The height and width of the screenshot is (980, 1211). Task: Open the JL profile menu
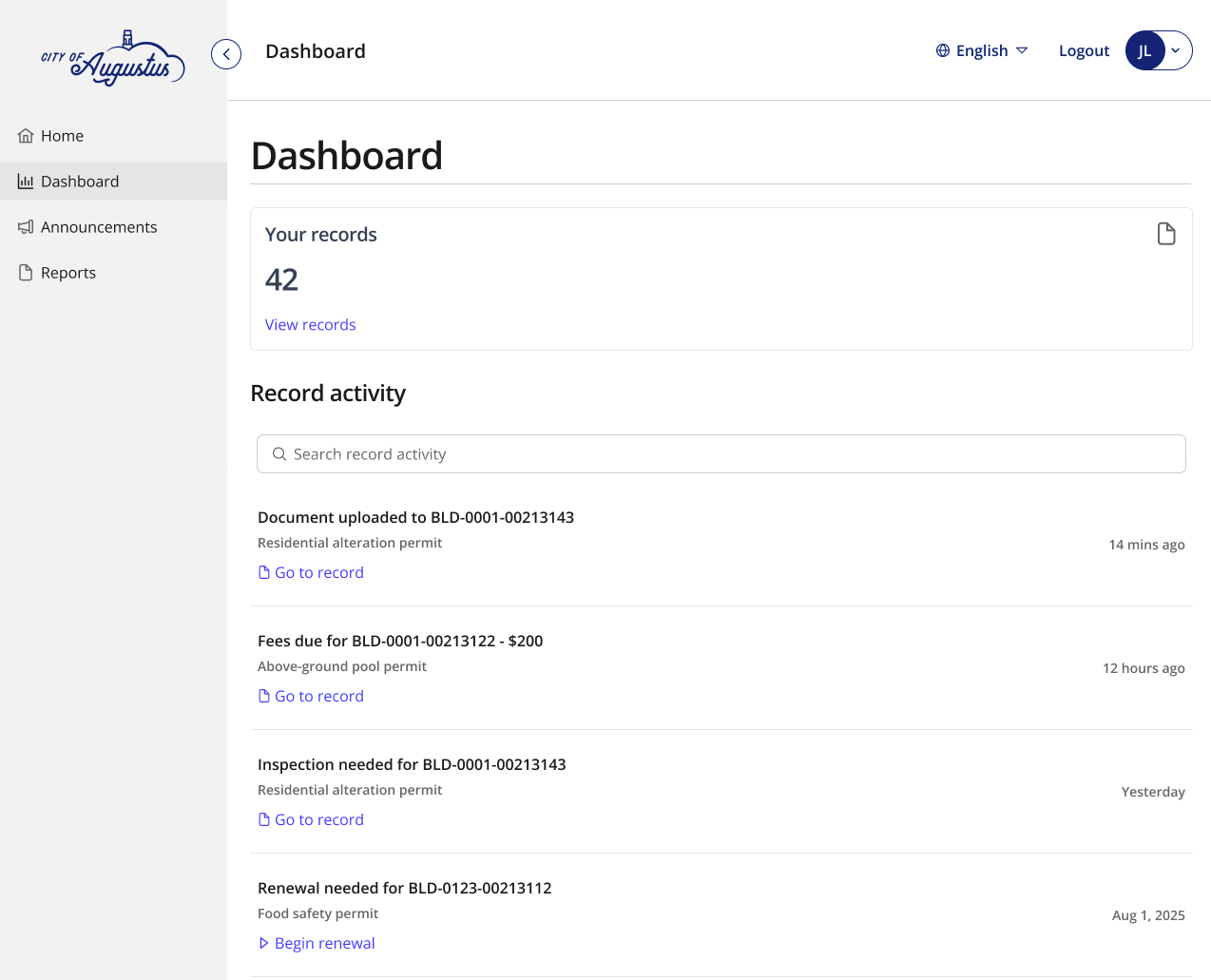coord(1158,50)
